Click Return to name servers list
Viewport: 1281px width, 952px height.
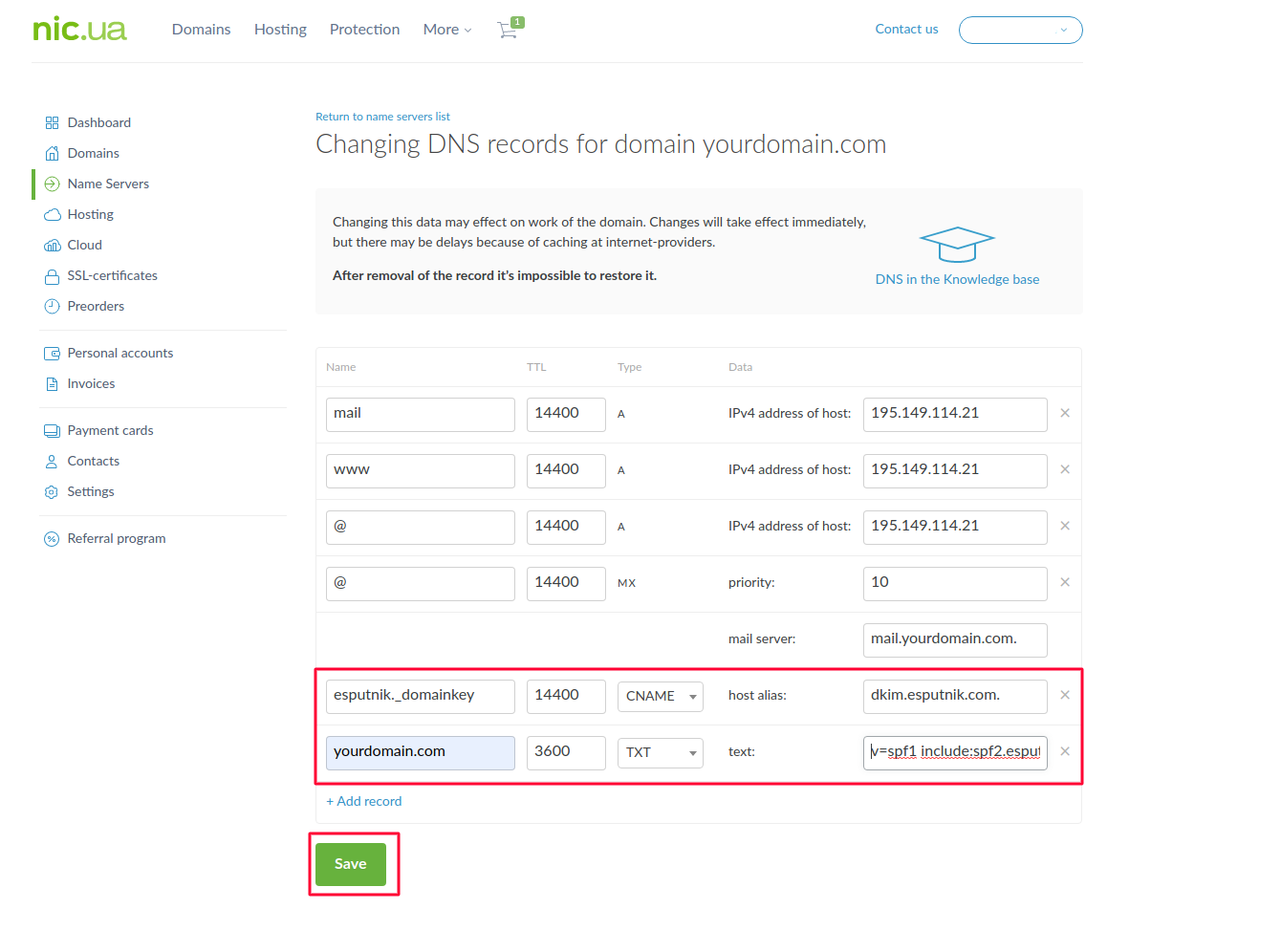pos(382,117)
